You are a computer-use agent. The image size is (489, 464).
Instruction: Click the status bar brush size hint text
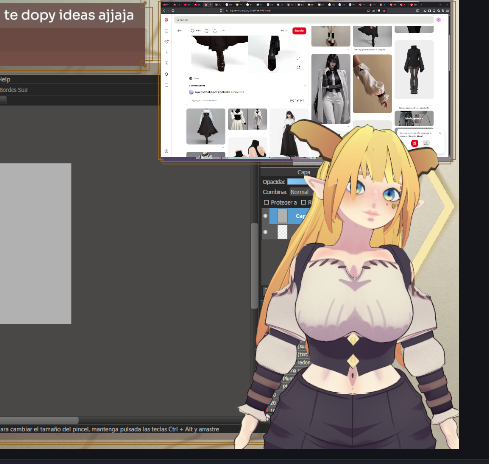(109, 429)
